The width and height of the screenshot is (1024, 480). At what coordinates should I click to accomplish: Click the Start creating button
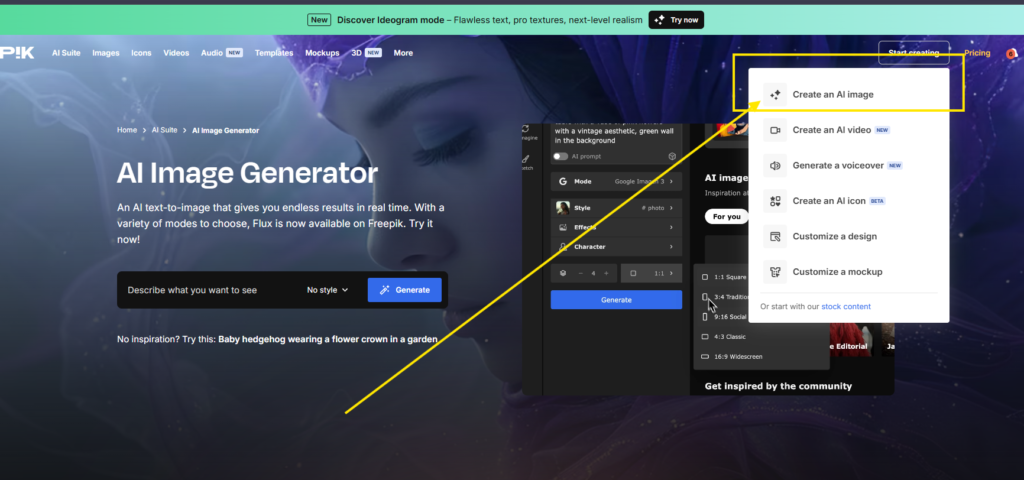pyautogui.click(x=914, y=53)
